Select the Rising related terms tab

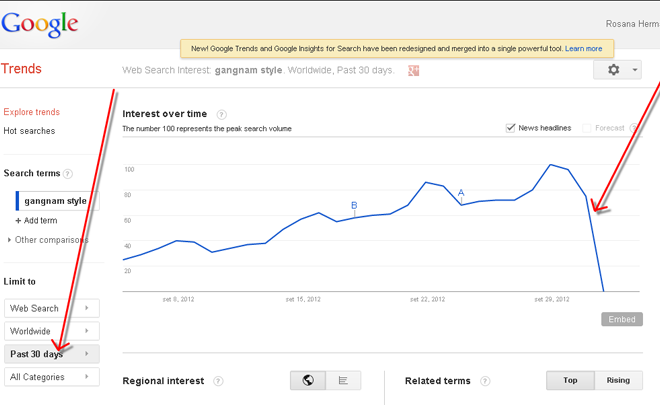pyautogui.click(x=618, y=380)
